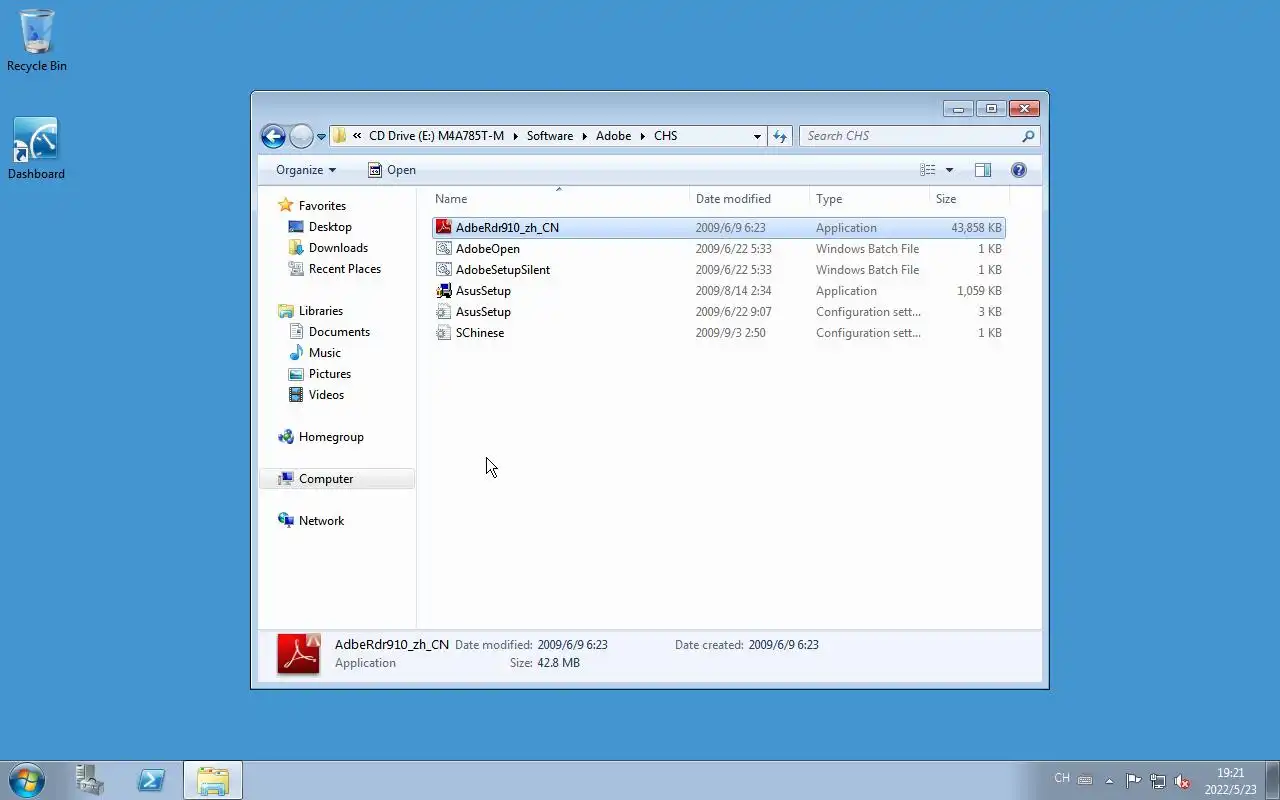The height and width of the screenshot is (800, 1280).
Task: Click Favorites in navigation pane
Action: click(322, 206)
